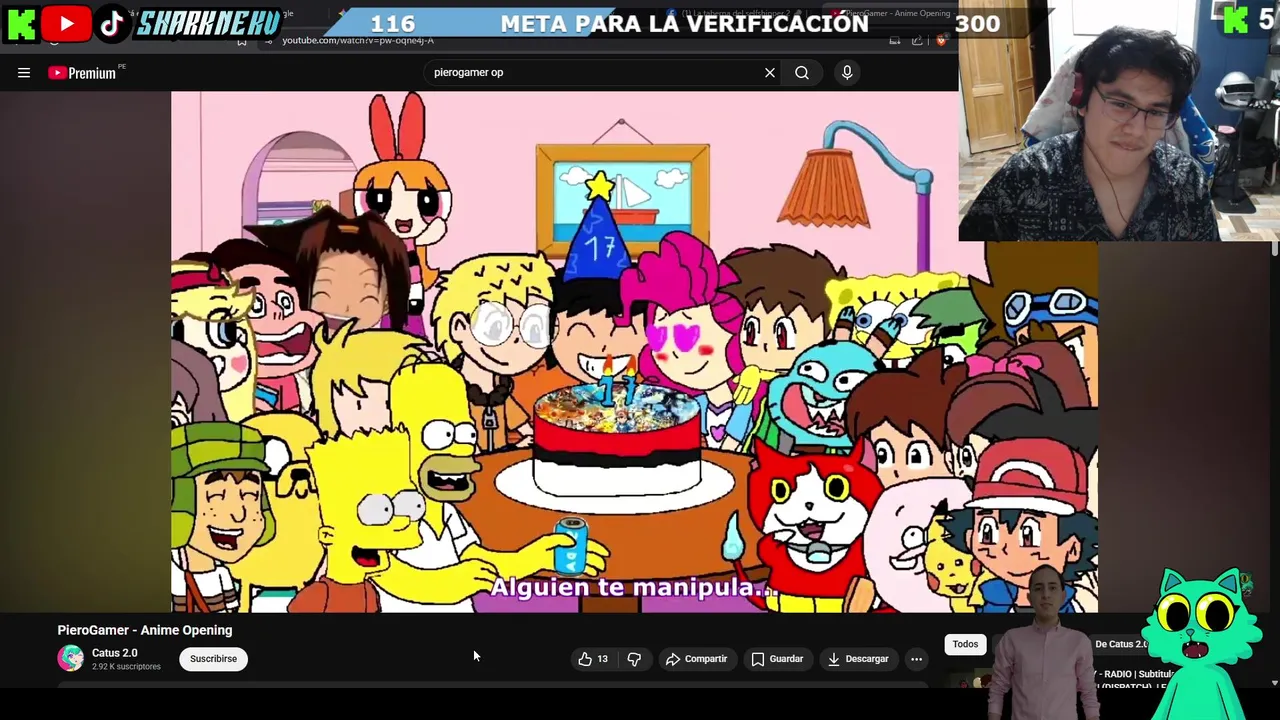Run the search with the magnifier button
The image size is (1280, 720).
[x=802, y=72]
